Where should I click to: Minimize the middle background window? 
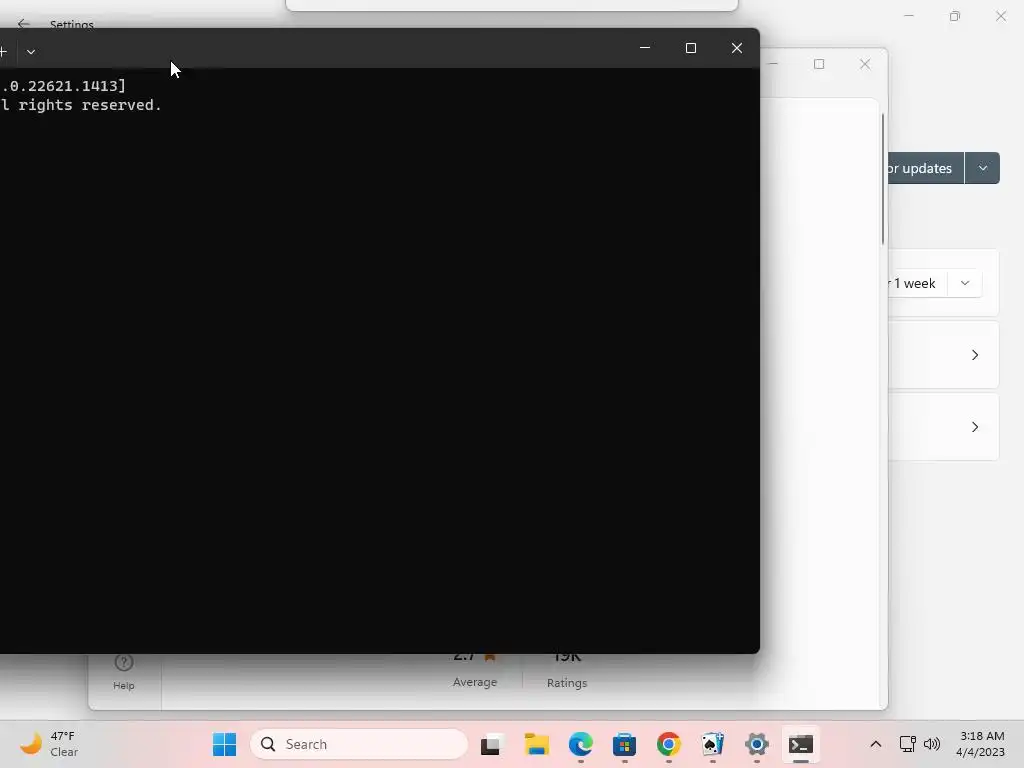click(x=773, y=64)
